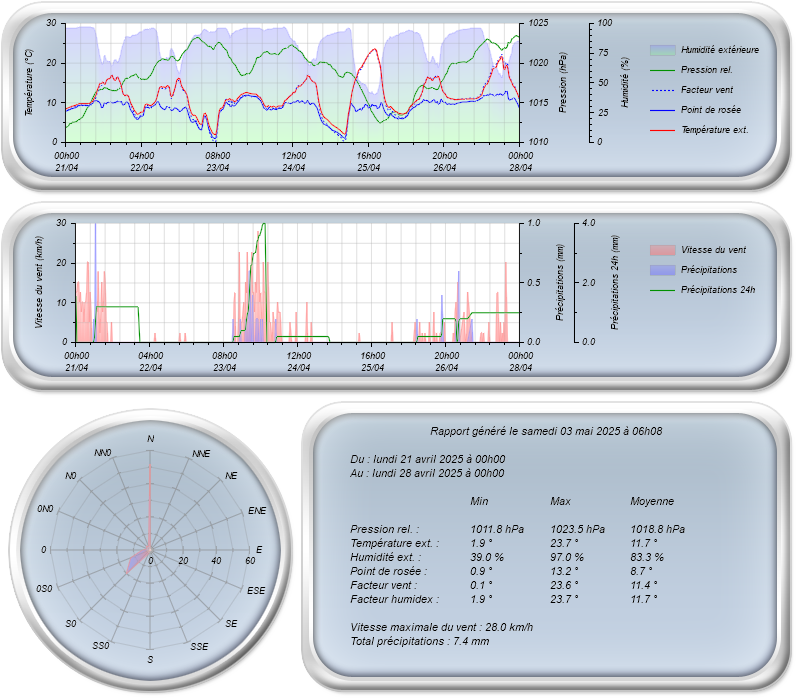
Task: Click the 'Pression (hPa)' axis title
Action: pyautogui.click(x=562, y=82)
